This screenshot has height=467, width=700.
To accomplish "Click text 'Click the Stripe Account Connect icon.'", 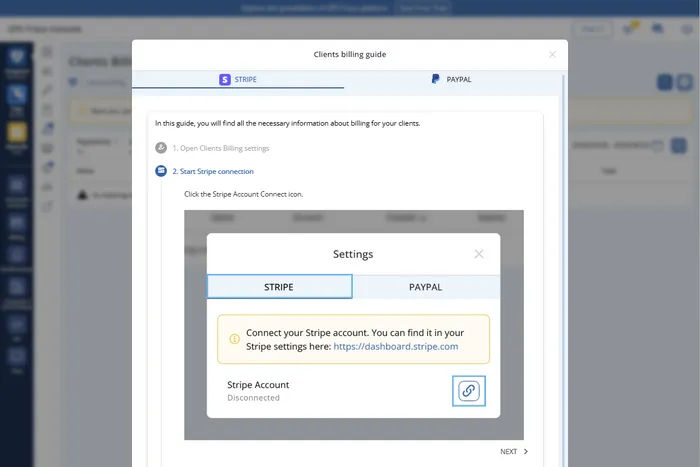I will (244, 194).
